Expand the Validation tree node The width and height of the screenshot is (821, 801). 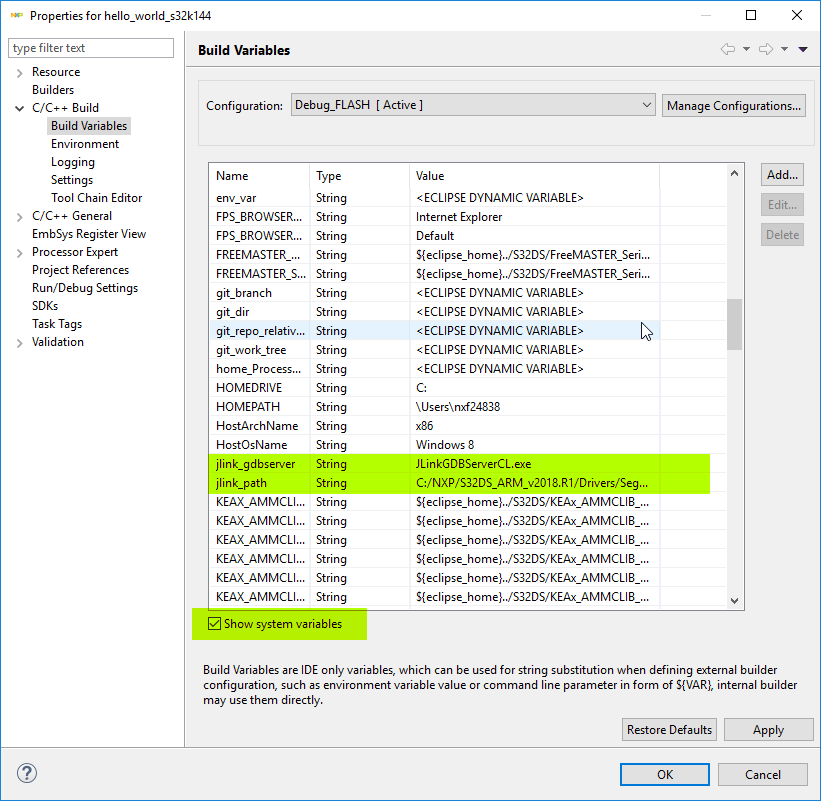coord(19,343)
